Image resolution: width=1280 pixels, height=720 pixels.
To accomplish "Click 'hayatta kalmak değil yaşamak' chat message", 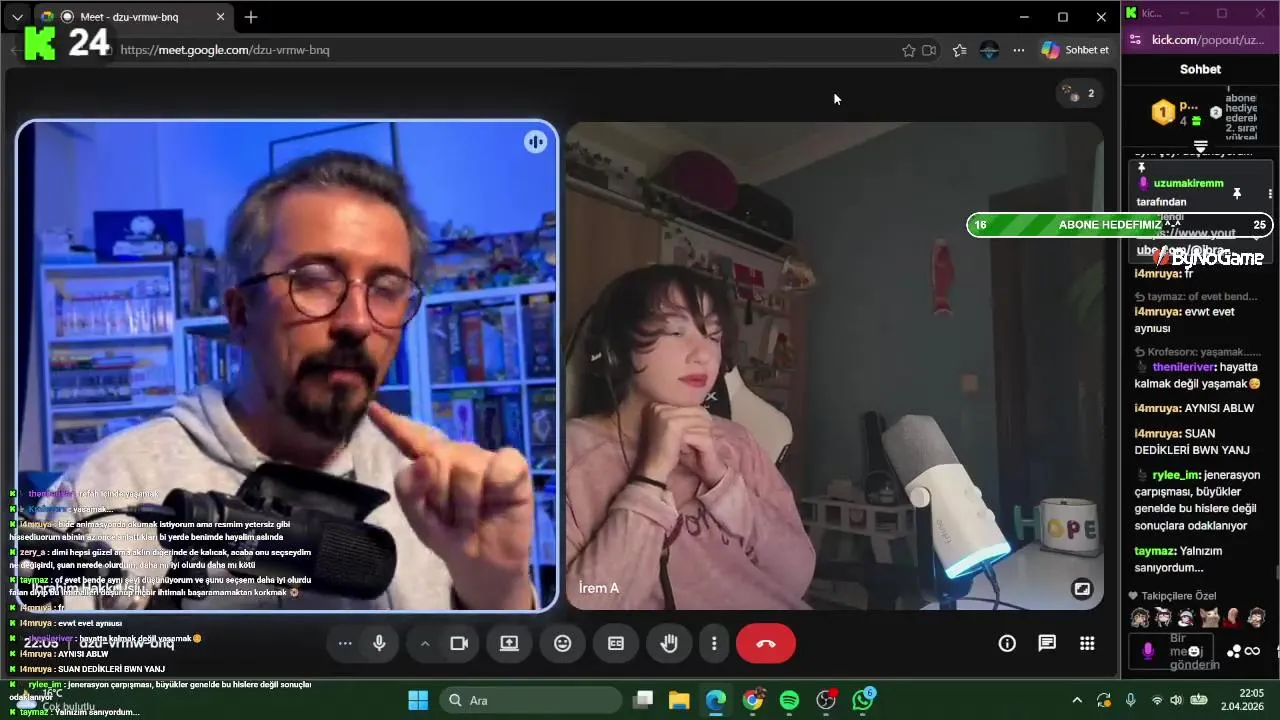I will pyautogui.click(x=1196, y=375).
